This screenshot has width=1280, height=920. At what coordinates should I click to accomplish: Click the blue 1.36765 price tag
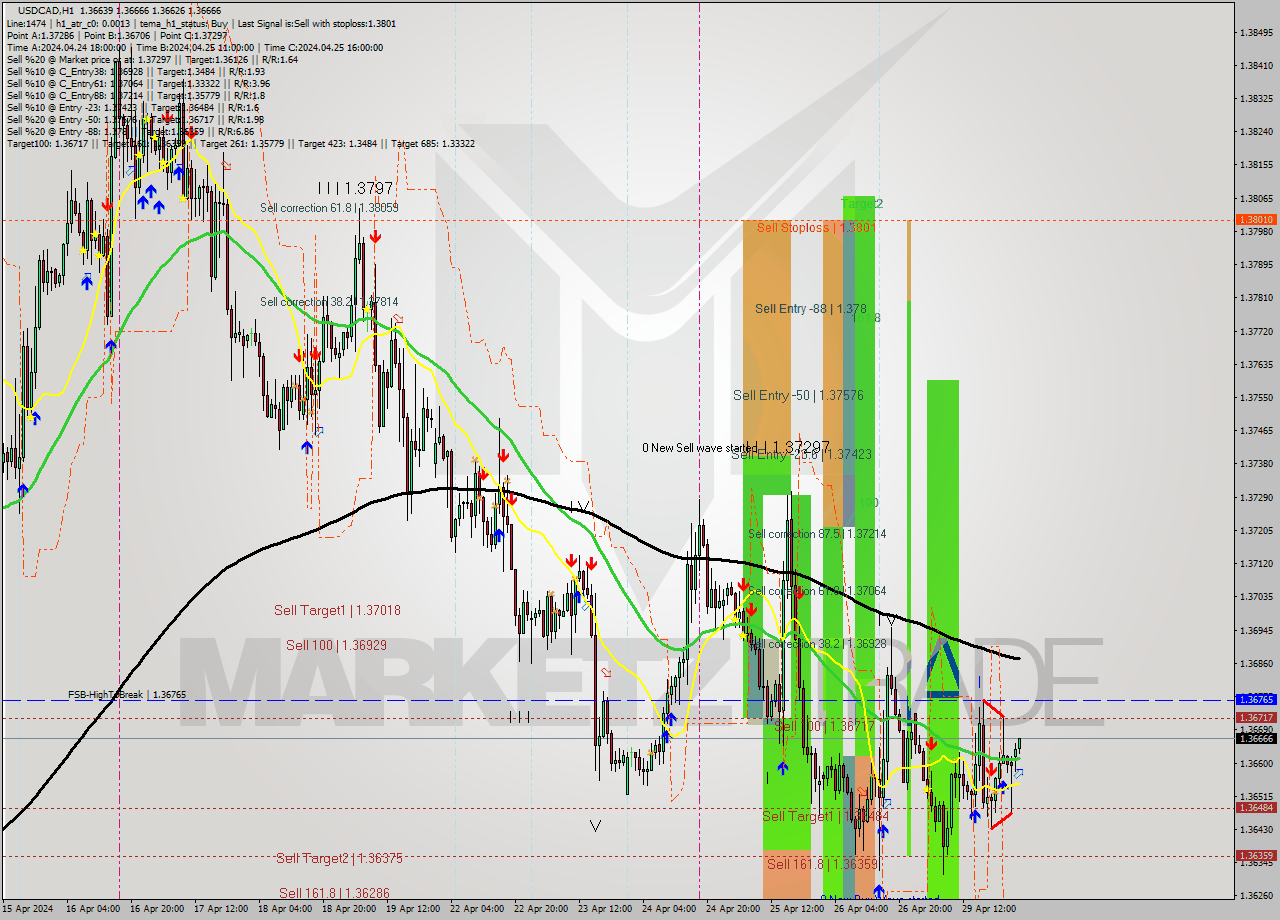1256,700
